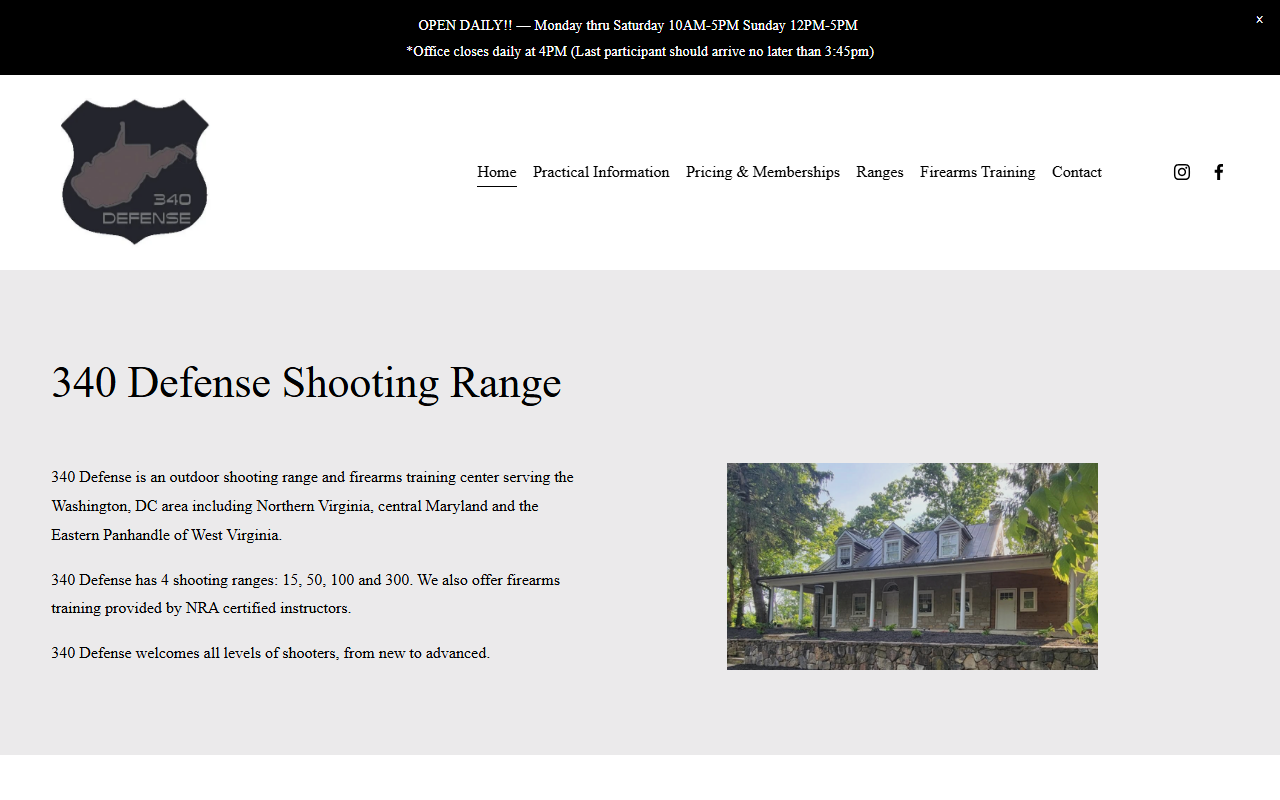
Task: Dismiss the announcement bar with the X
Action: tap(1259, 19)
